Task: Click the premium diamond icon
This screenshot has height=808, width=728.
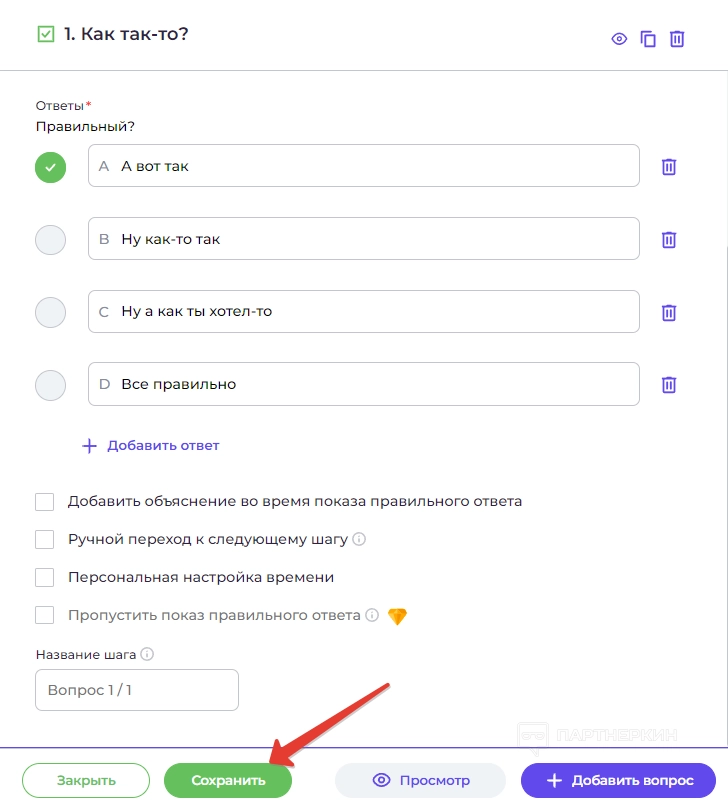Action: (x=397, y=616)
